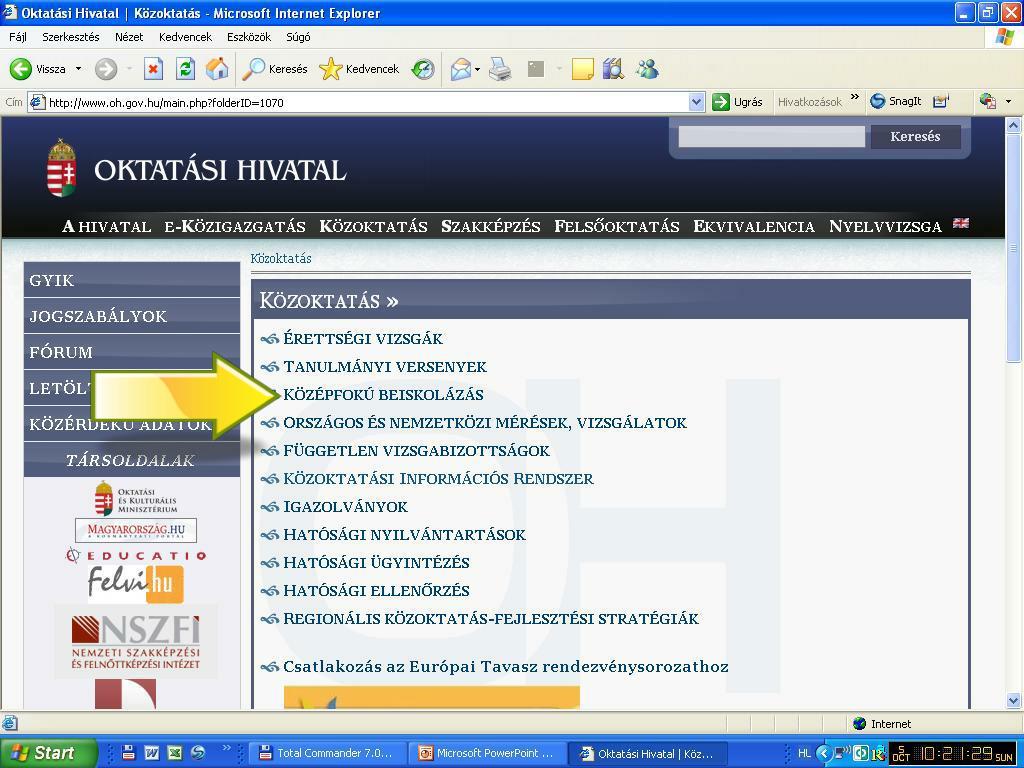Open the Felsőoktatás navigation tab
1024x768 pixels.
pos(616,227)
